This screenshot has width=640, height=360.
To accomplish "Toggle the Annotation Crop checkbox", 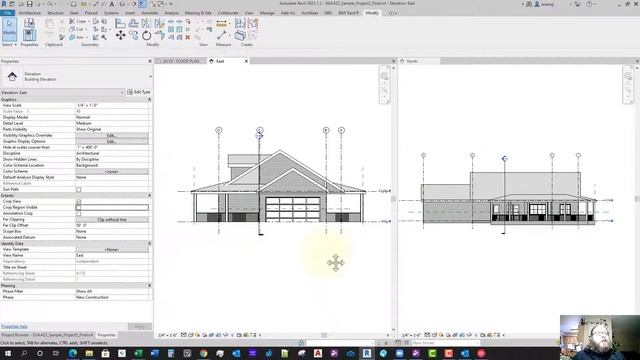I will tap(79, 213).
